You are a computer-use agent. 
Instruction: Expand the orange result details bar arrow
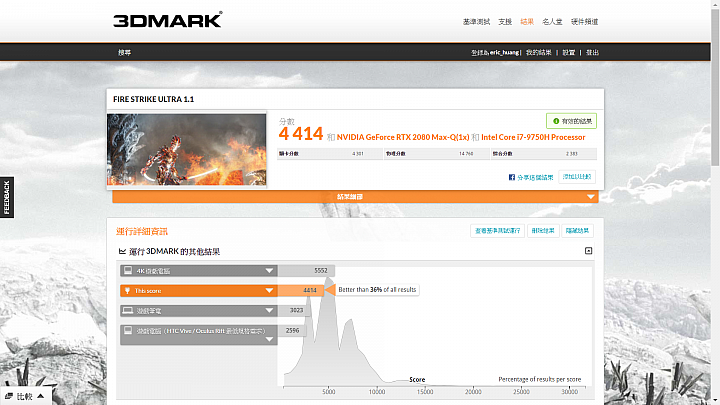coord(591,197)
